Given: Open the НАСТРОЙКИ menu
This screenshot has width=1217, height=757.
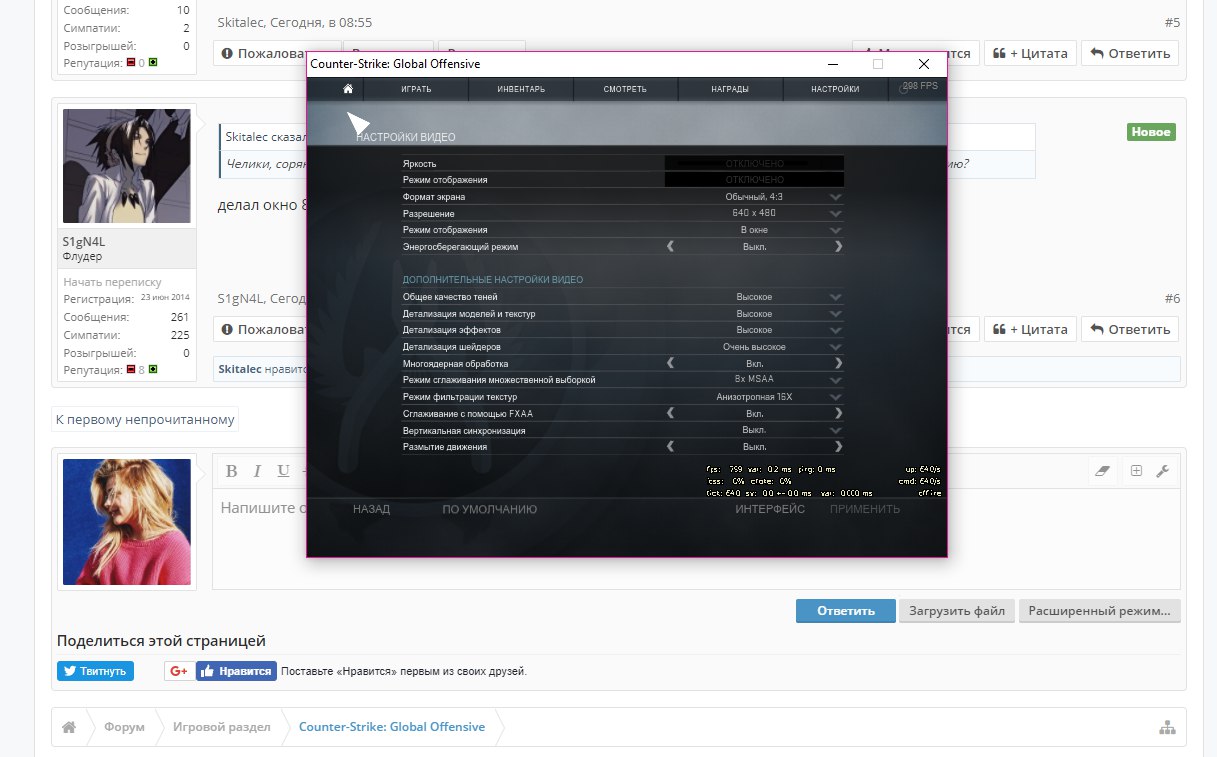Looking at the screenshot, I should tap(835, 89).
